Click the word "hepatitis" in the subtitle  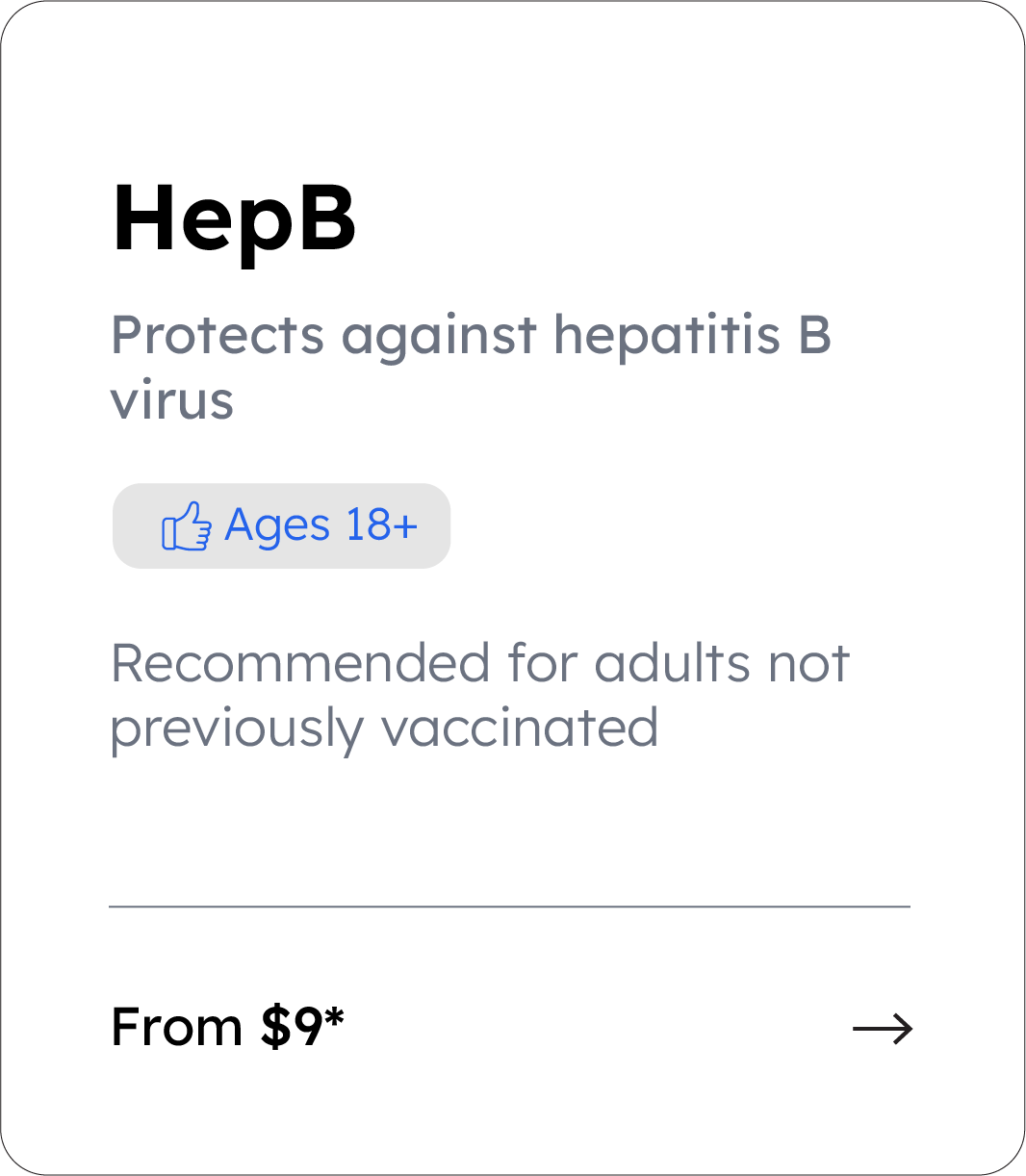pyautogui.click(x=666, y=335)
